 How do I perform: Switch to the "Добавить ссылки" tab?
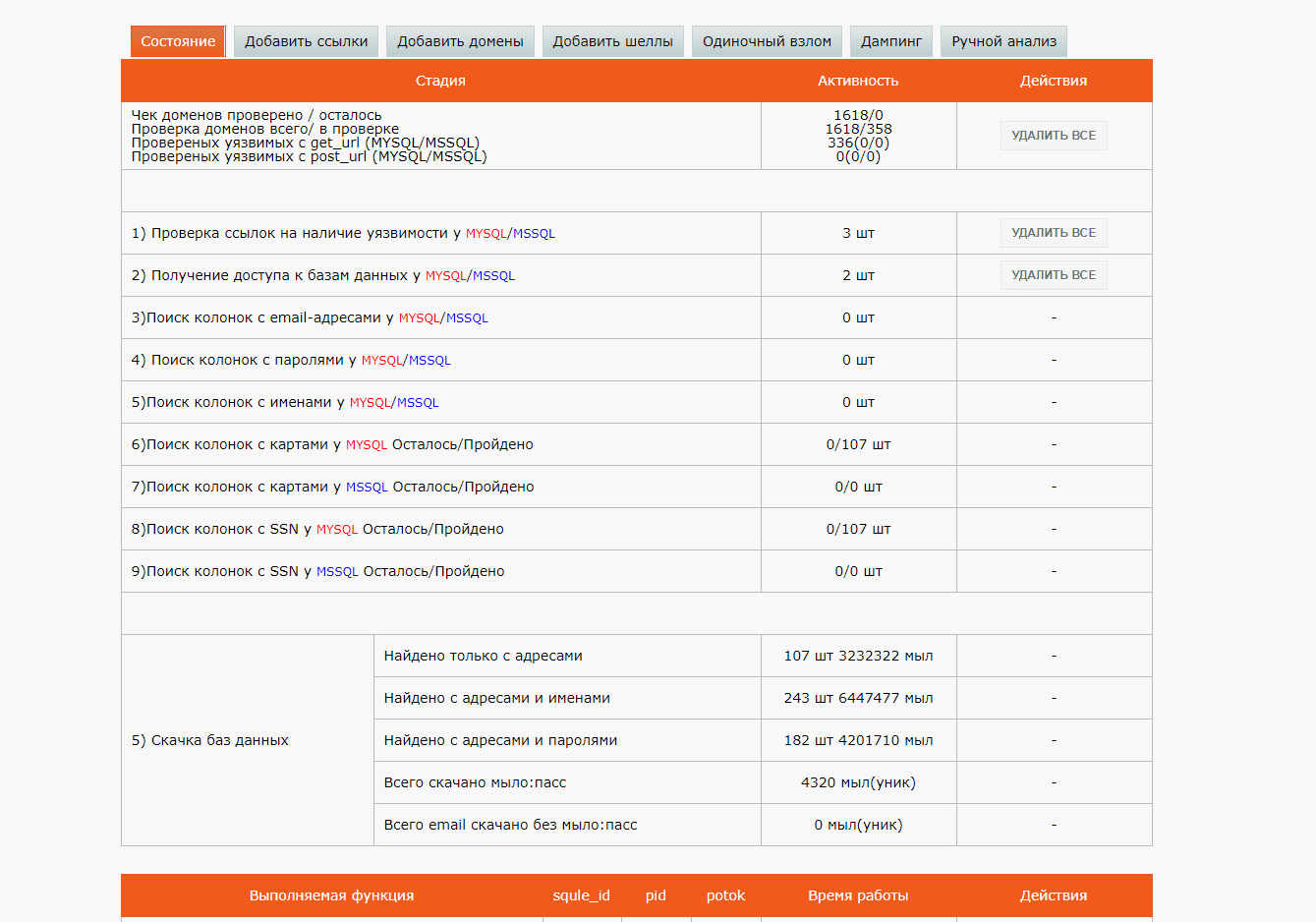(307, 41)
